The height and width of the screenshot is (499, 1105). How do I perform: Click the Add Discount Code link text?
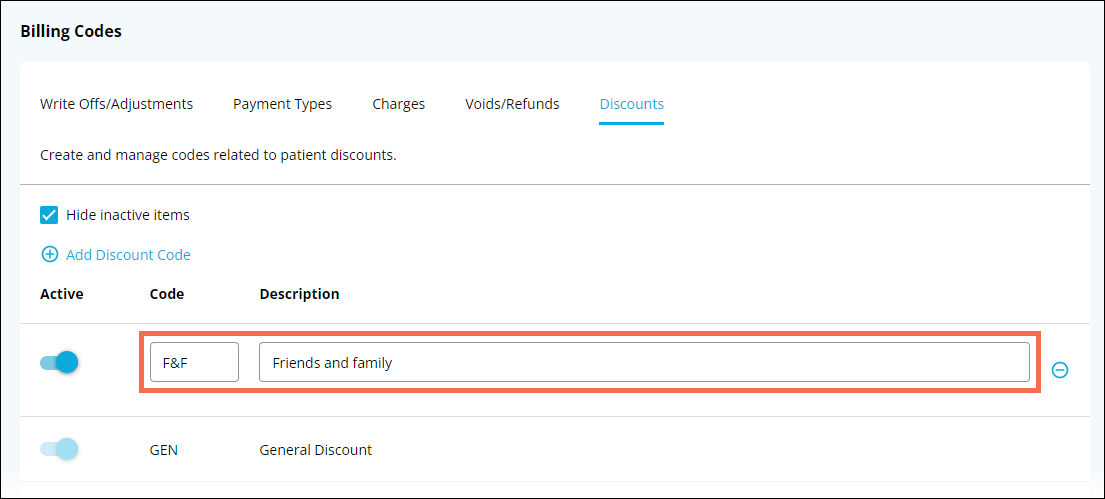click(x=128, y=255)
